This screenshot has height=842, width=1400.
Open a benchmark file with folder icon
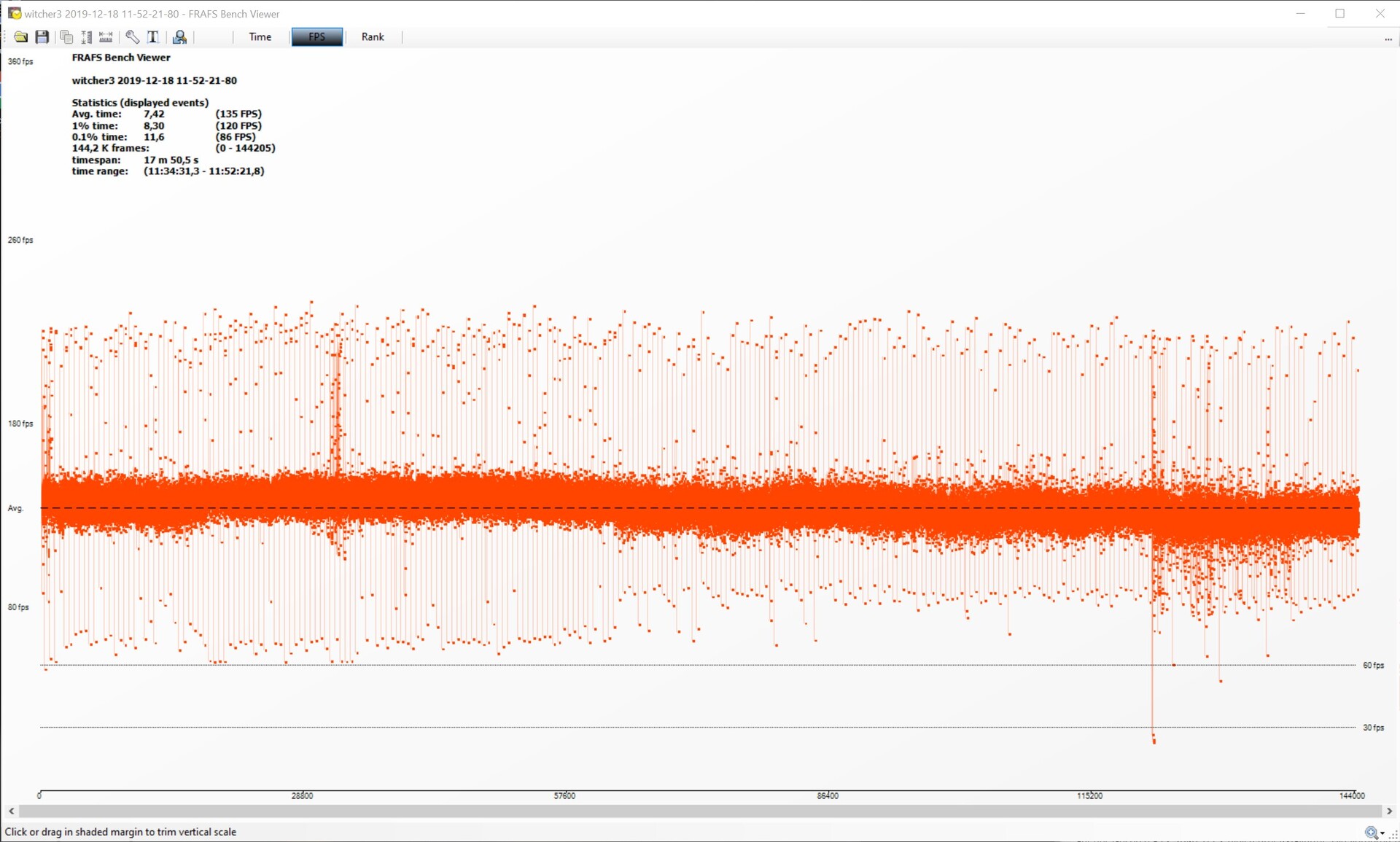pos(20,37)
